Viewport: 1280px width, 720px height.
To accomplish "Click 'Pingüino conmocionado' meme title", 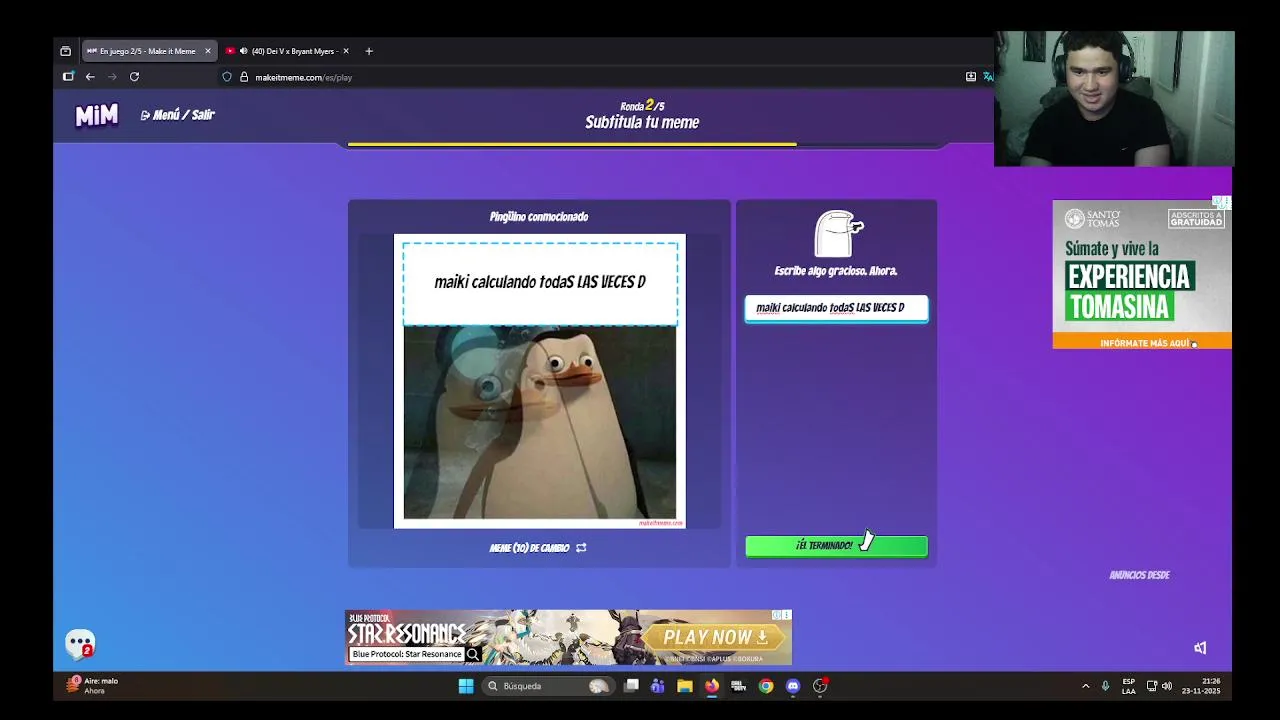I will 539,217.
